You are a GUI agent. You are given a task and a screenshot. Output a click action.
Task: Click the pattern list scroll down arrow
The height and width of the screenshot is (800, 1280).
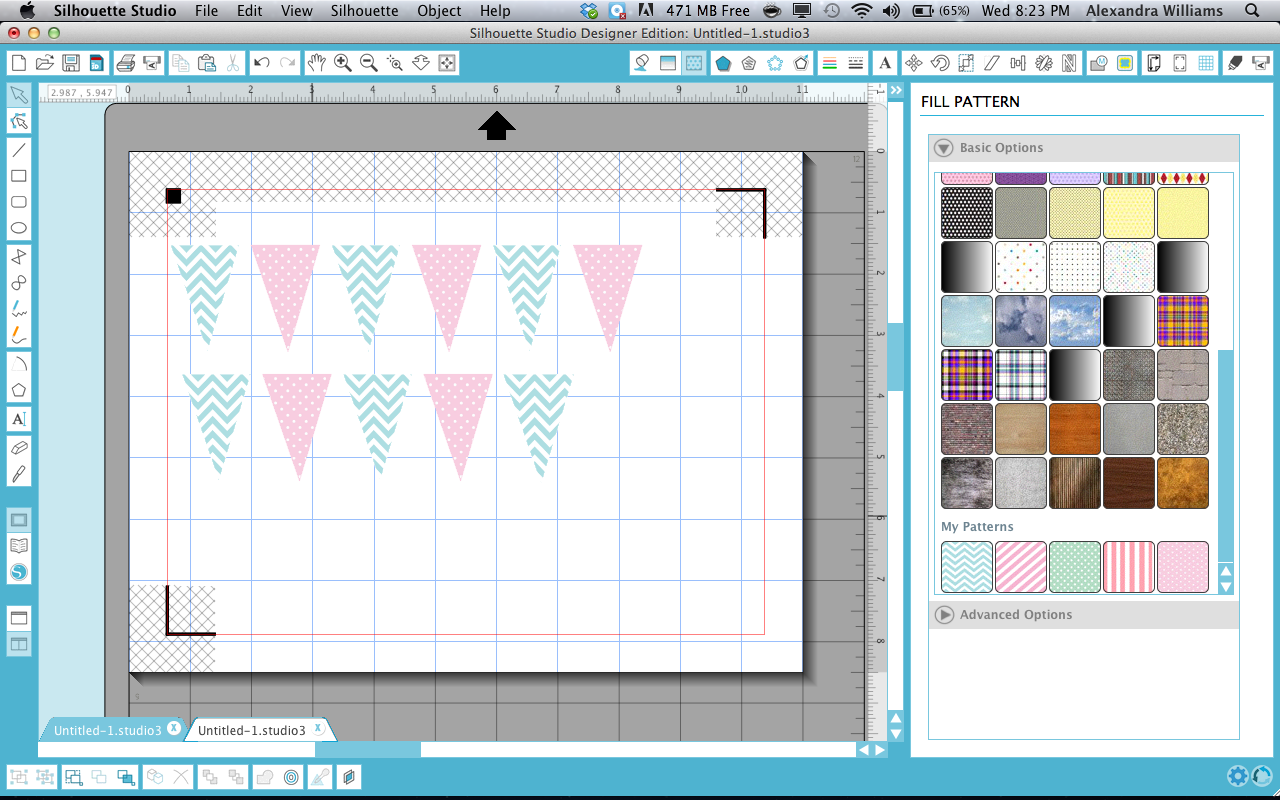tap(1225, 586)
